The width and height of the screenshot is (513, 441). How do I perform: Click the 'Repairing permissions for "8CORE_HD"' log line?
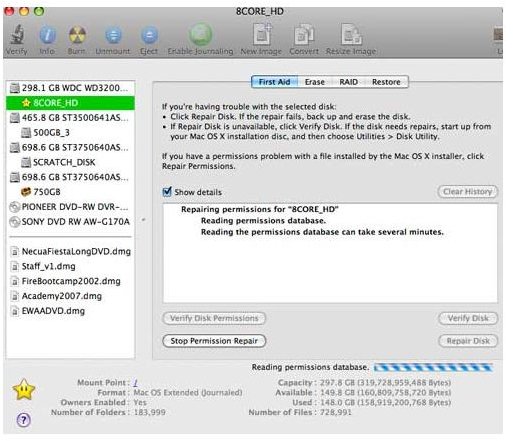(260, 209)
